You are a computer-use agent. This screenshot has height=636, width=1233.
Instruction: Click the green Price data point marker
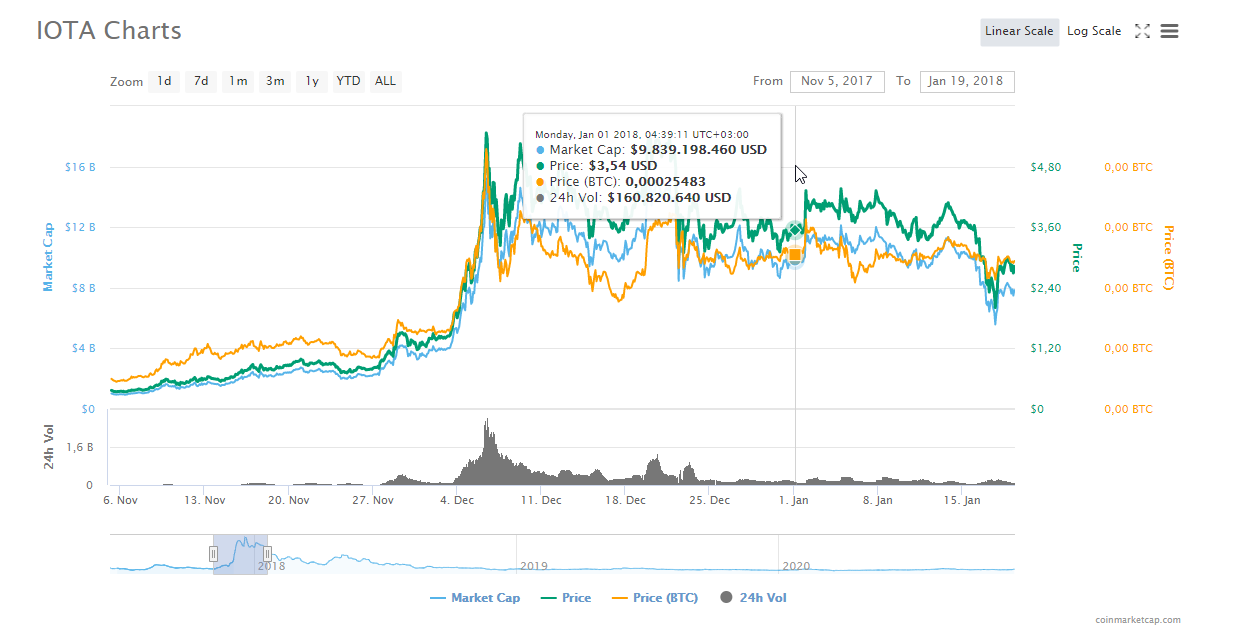[x=795, y=231]
